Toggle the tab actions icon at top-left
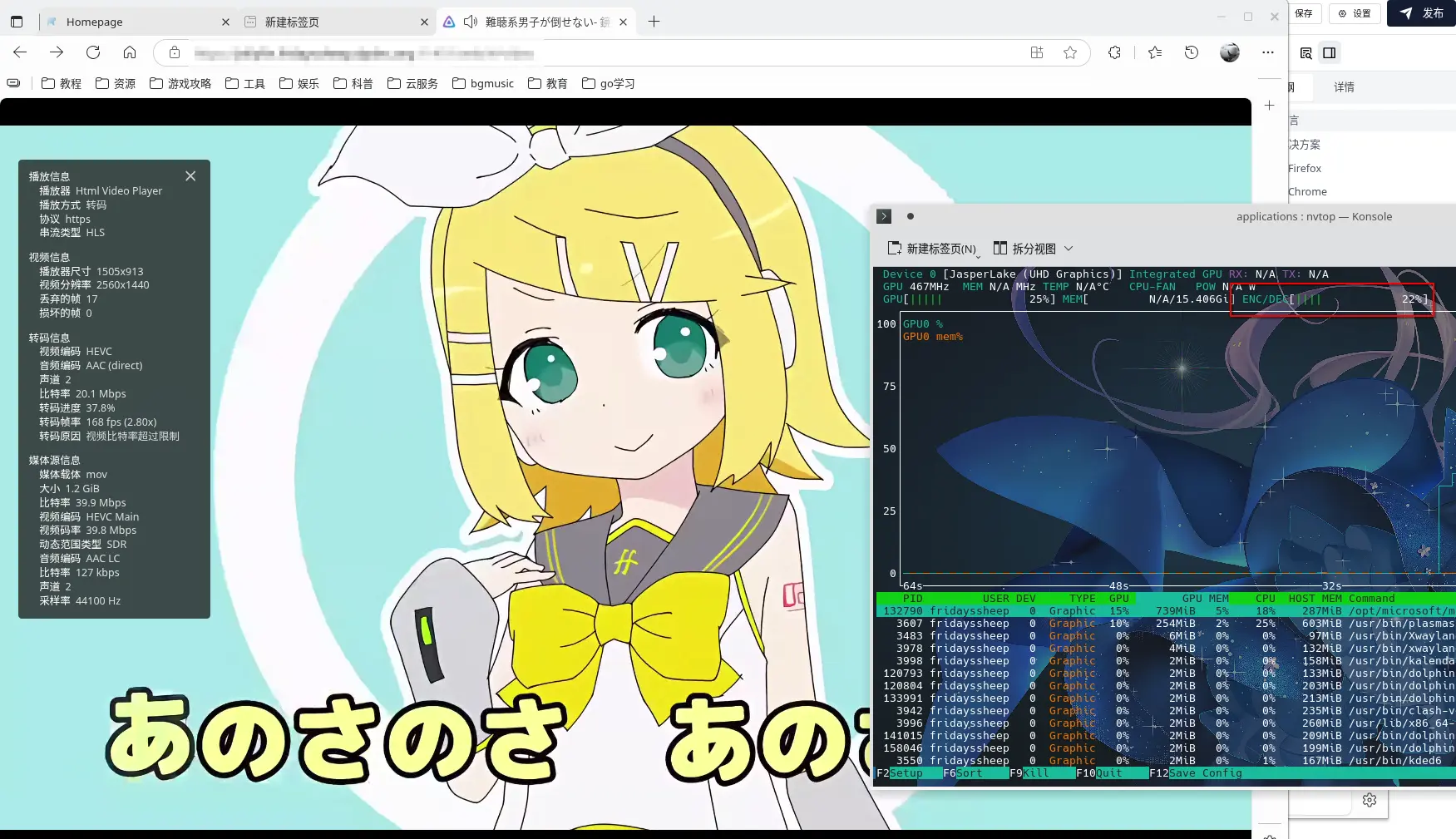Viewport: 1456px width, 839px height. click(16, 21)
